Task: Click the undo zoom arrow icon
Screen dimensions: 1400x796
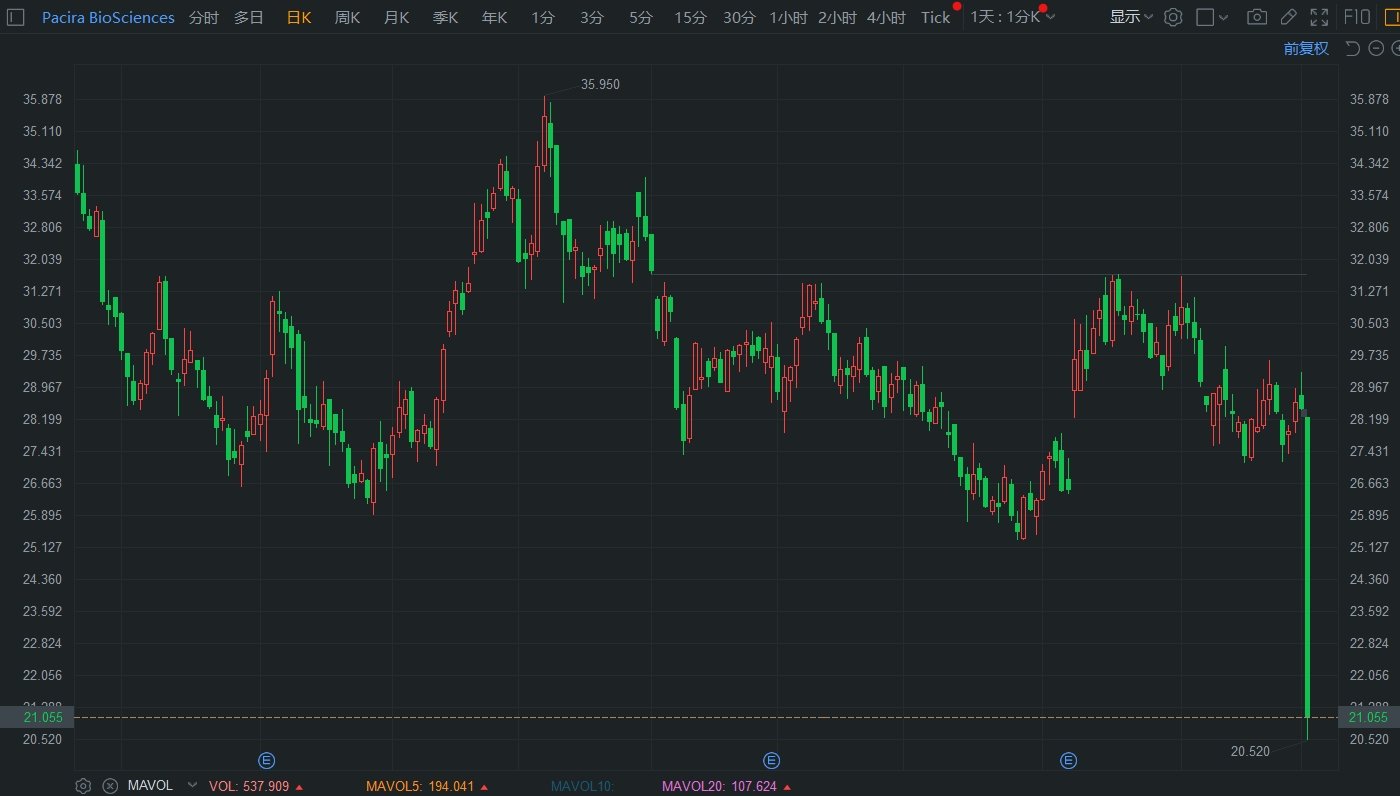Action: tap(1352, 48)
